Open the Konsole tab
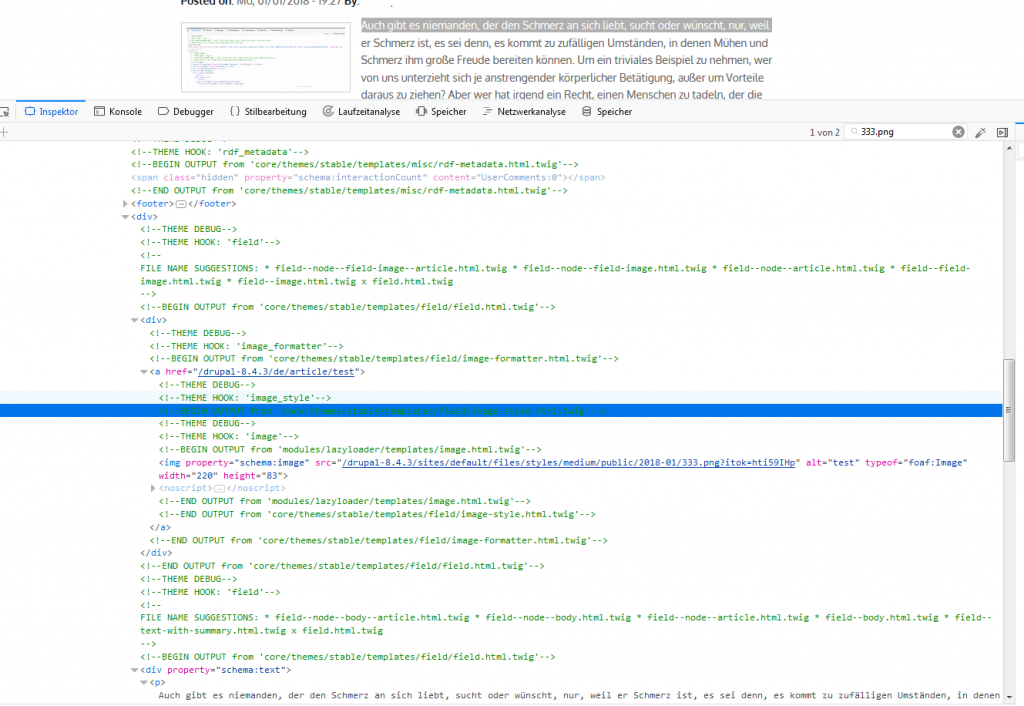The height and width of the screenshot is (706, 1024). coord(118,112)
